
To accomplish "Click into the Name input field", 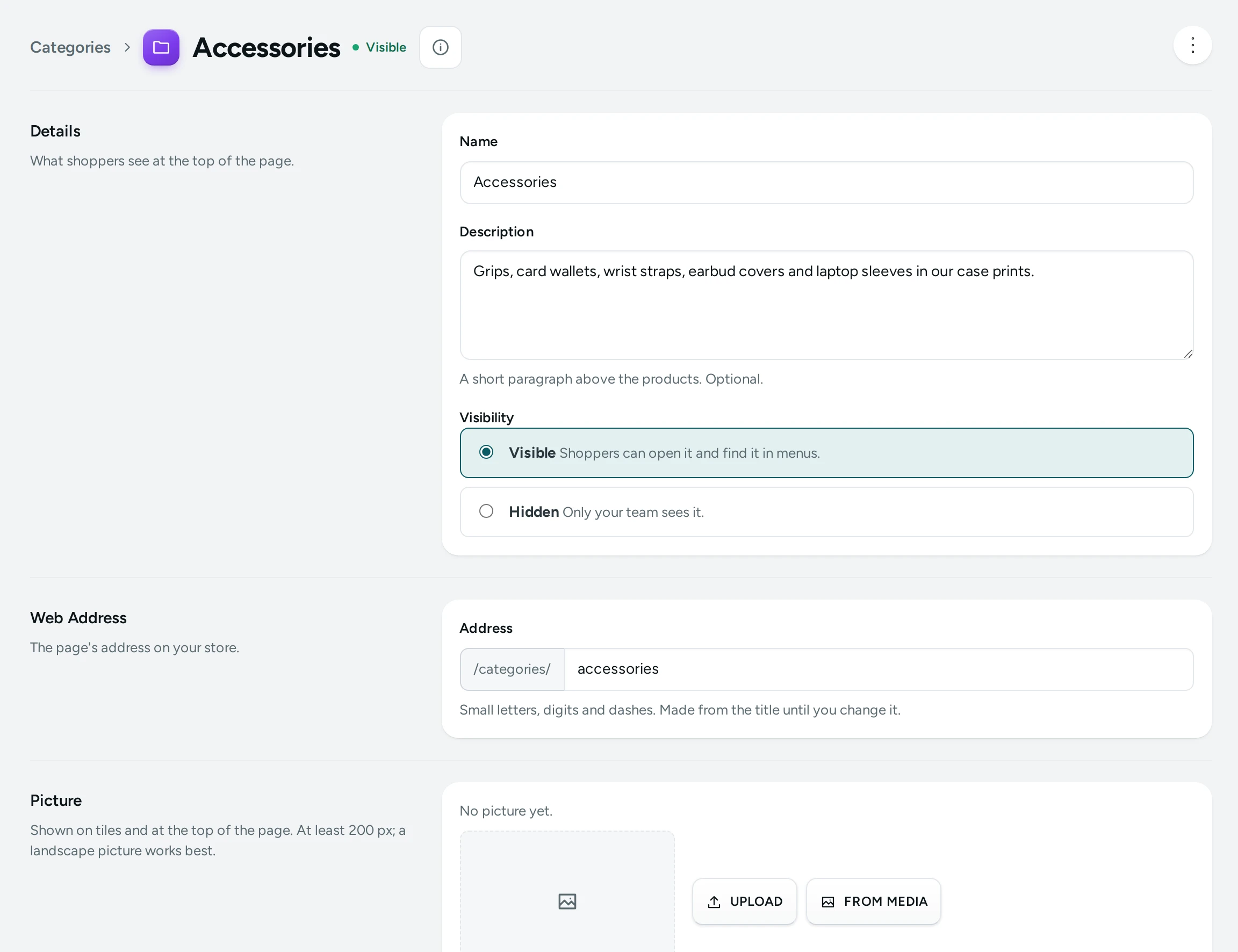I will 826,183.
